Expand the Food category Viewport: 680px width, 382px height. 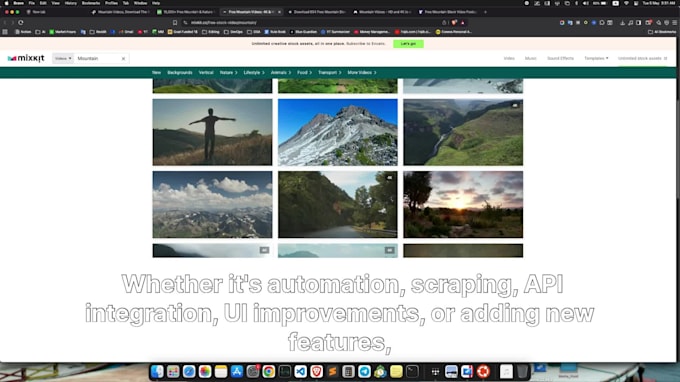coord(304,72)
